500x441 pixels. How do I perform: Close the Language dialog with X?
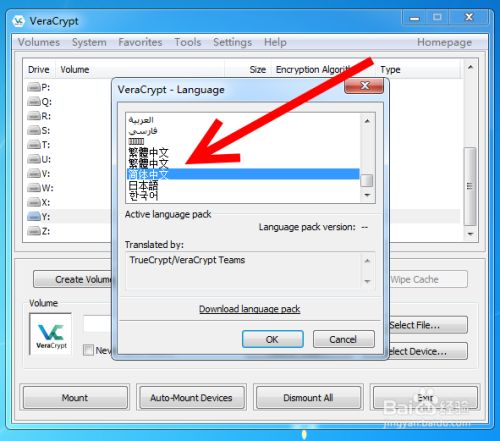coord(364,86)
